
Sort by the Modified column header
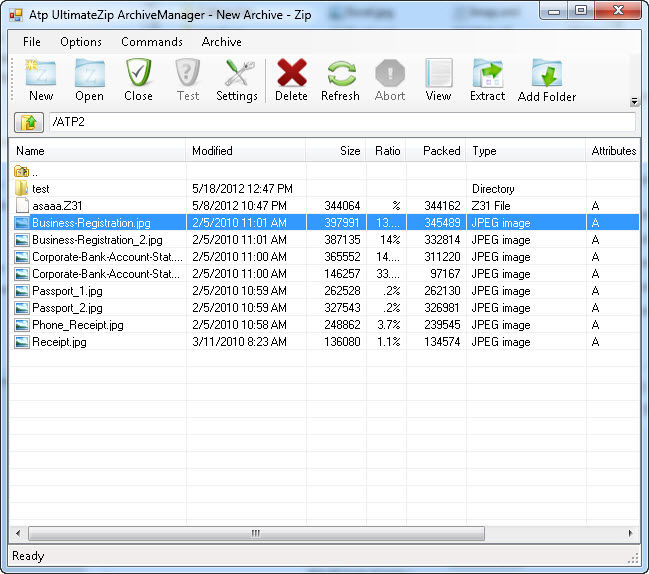pos(246,151)
